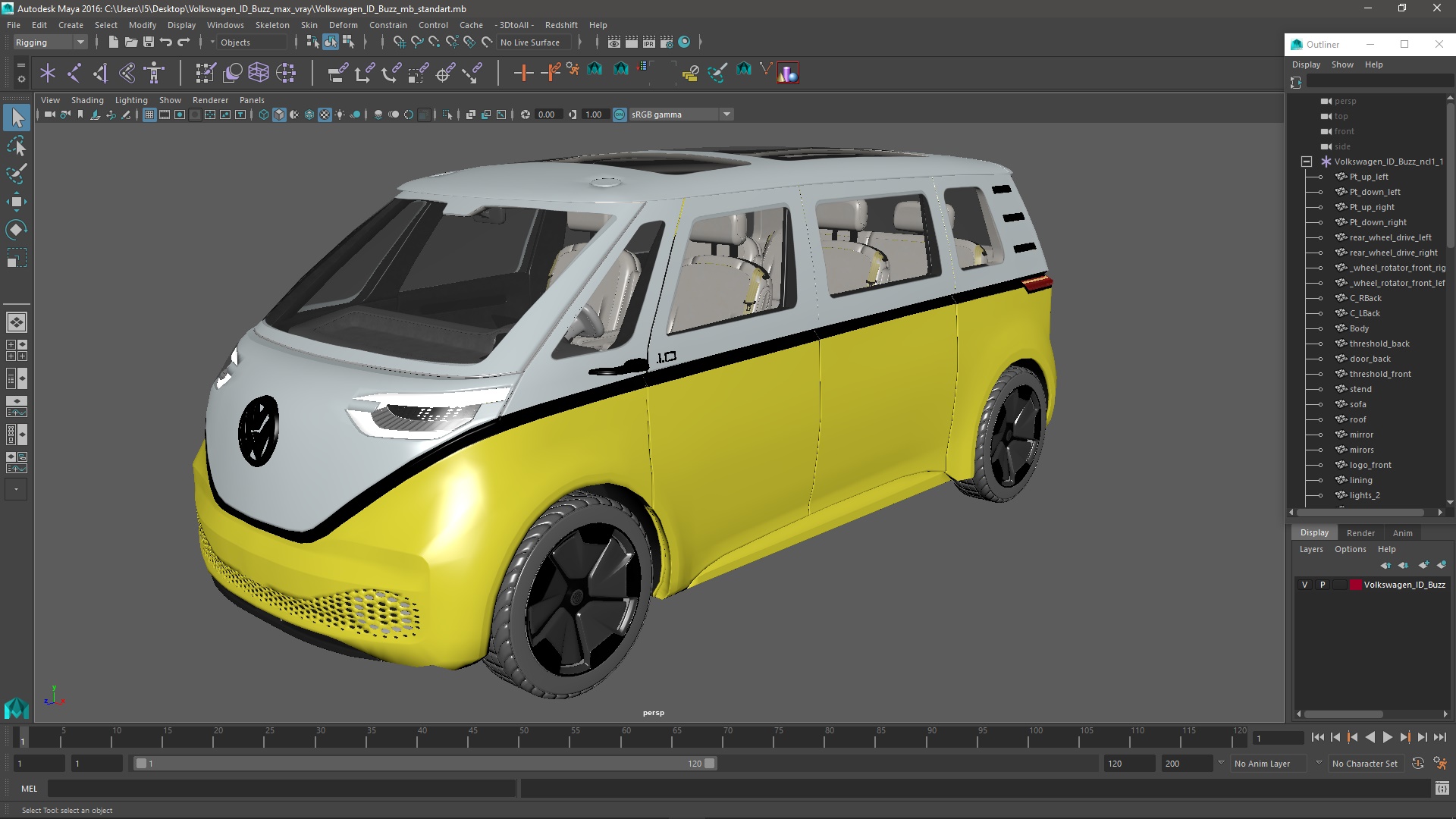Open the MEL script language selector
Image resolution: width=1456 pixels, height=819 pixels.
(29, 789)
